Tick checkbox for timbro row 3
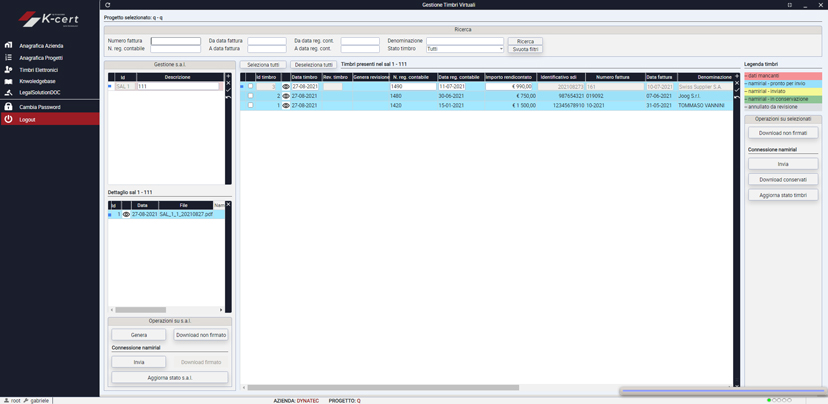Viewport: 828px width, 404px height. coord(250,86)
